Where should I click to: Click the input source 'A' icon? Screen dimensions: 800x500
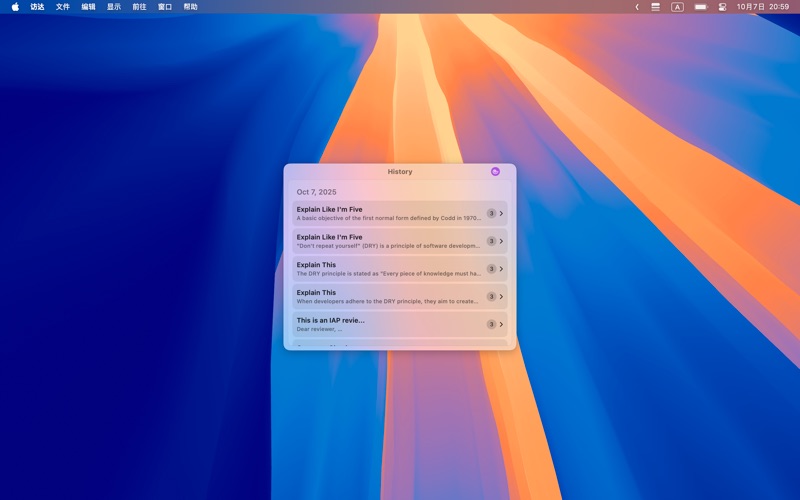677,7
